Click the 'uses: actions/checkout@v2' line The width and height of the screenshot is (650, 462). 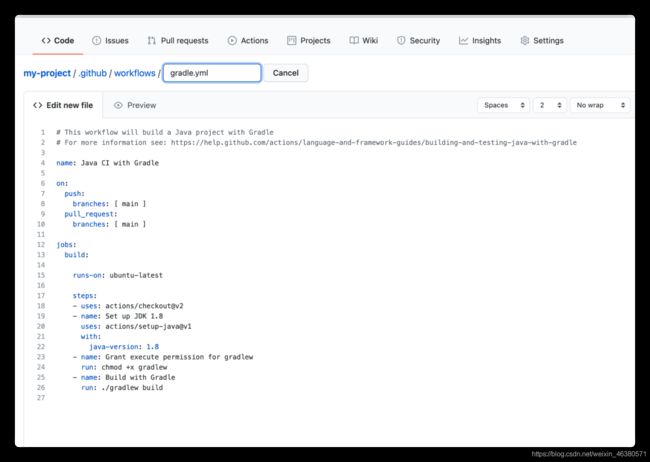(128, 306)
